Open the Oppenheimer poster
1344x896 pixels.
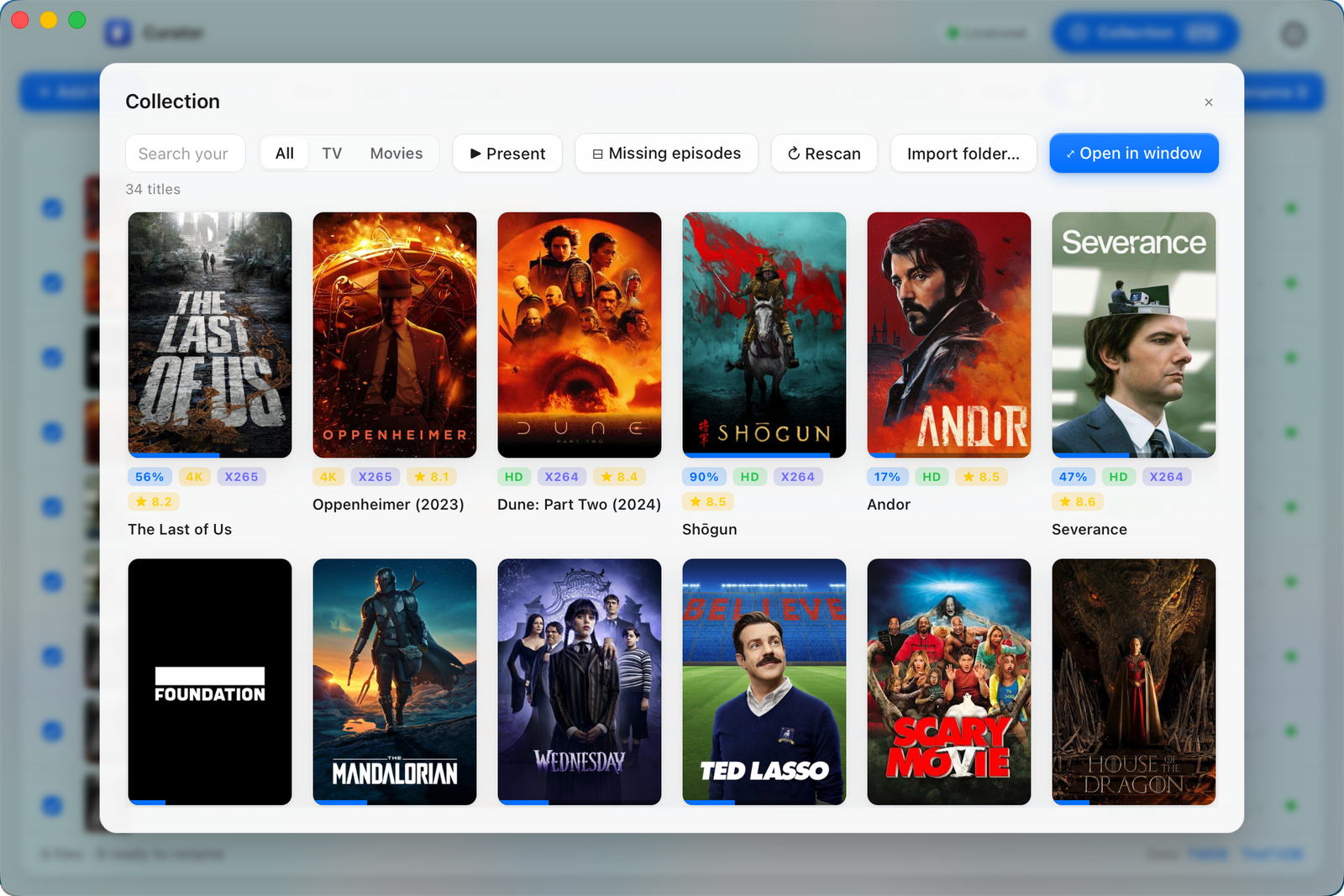click(x=395, y=335)
